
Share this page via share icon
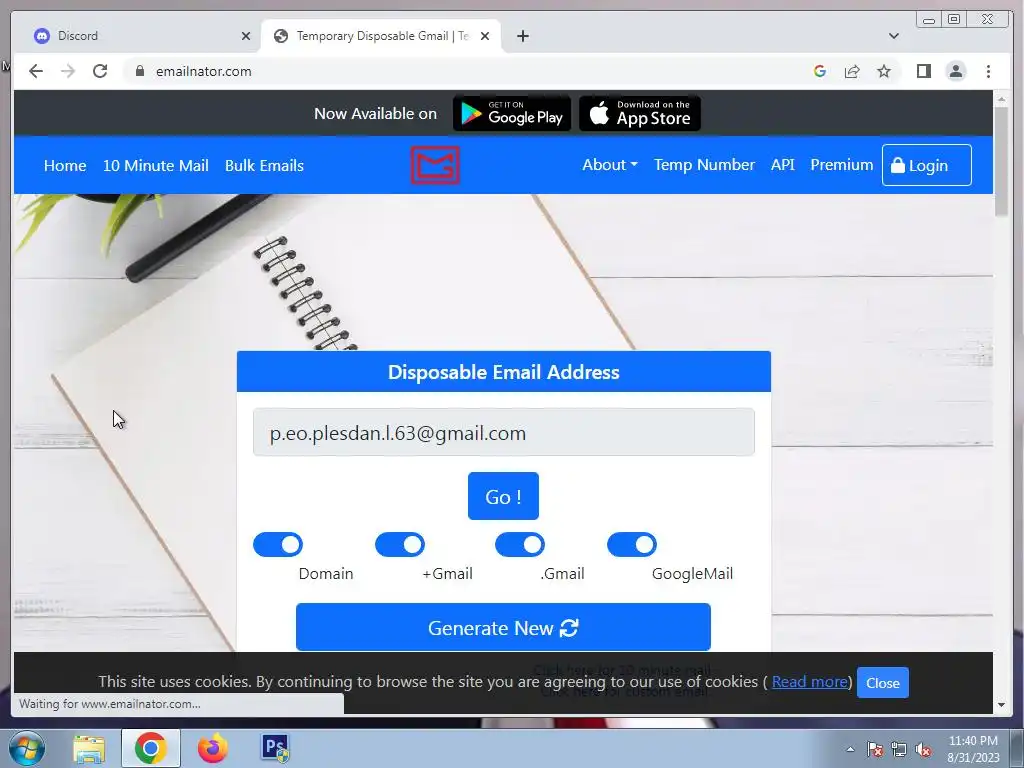click(852, 71)
